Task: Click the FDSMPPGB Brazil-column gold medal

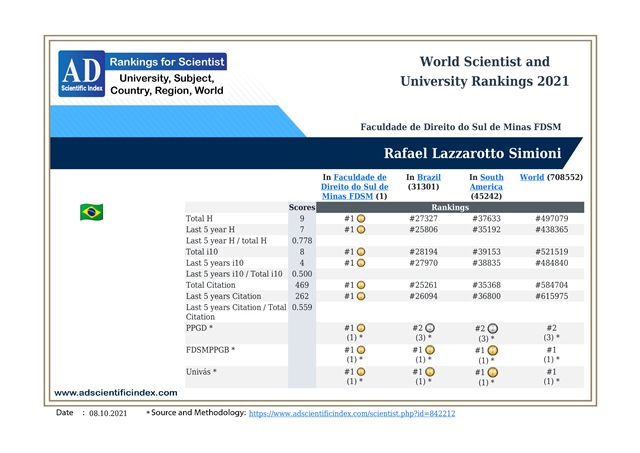Action: 430,350
